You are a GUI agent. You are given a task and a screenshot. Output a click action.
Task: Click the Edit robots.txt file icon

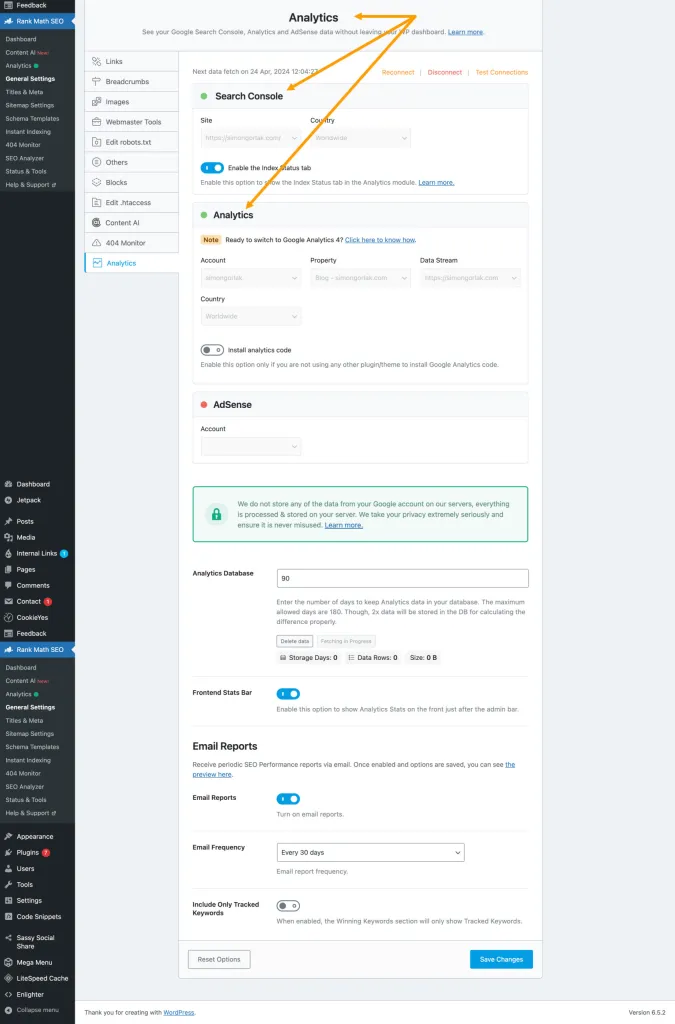[97, 142]
